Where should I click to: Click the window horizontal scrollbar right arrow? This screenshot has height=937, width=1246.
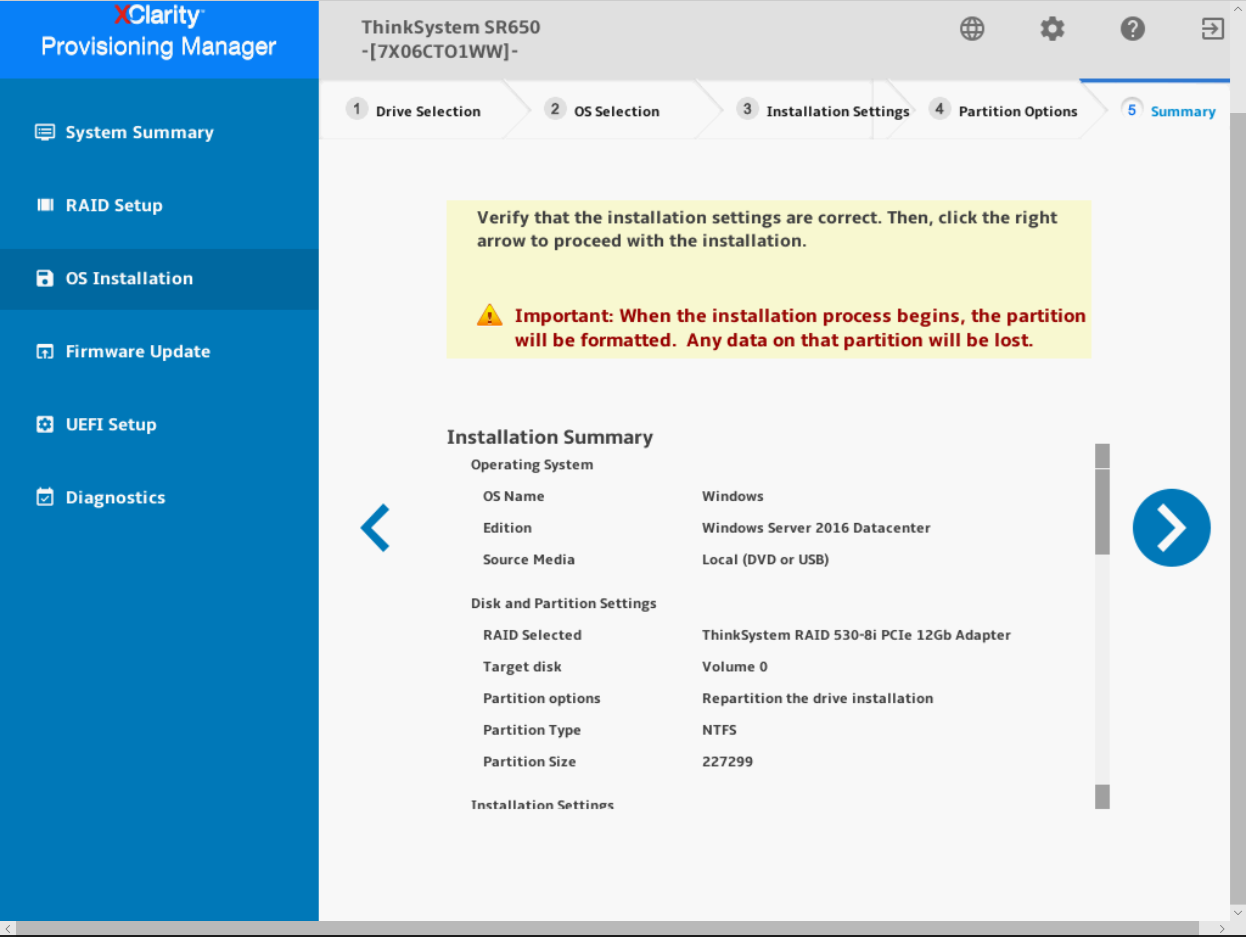click(x=1222, y=929)
